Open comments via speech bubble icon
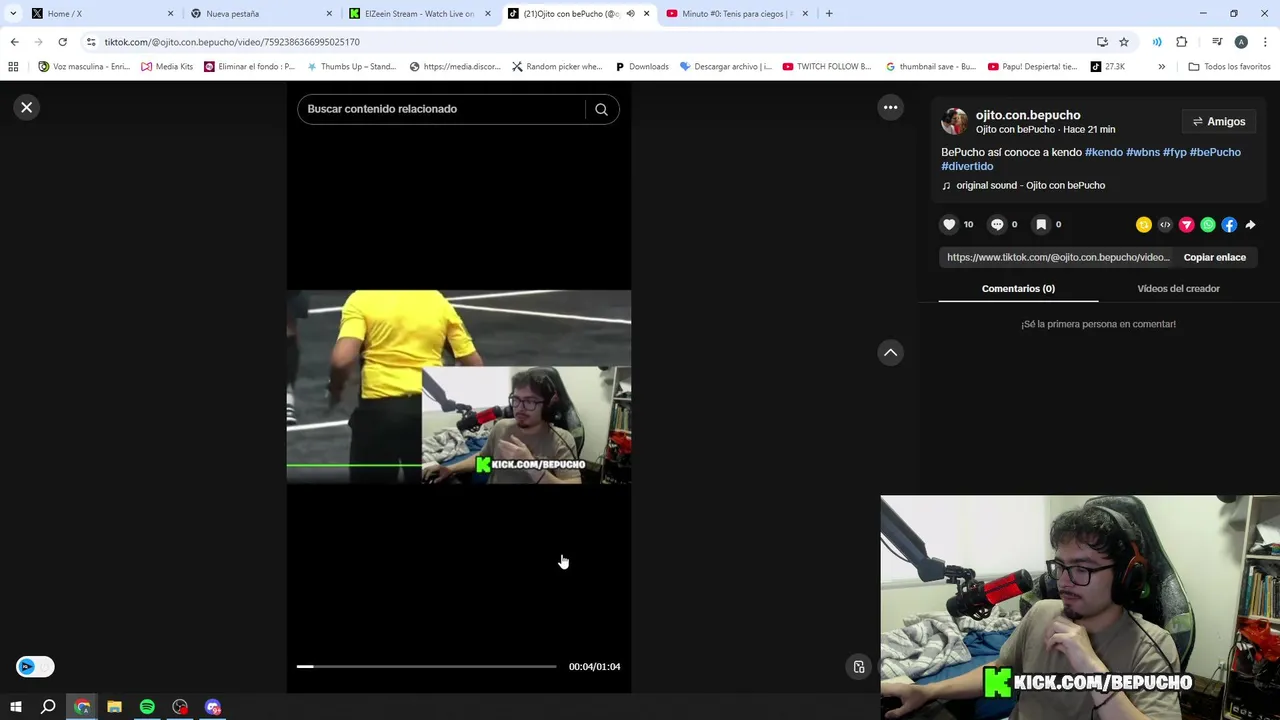Screen dimensions: 1280x720 (997, 225)
